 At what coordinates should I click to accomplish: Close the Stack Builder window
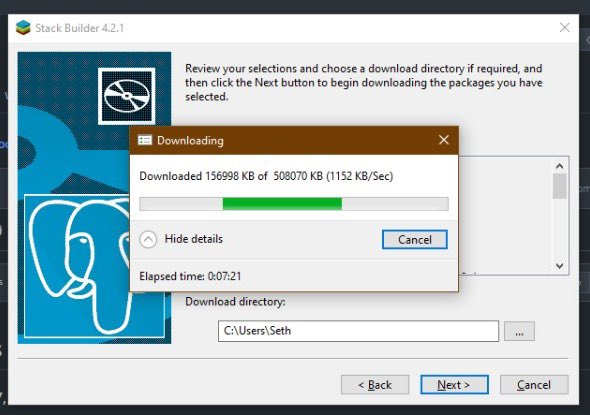564,27
